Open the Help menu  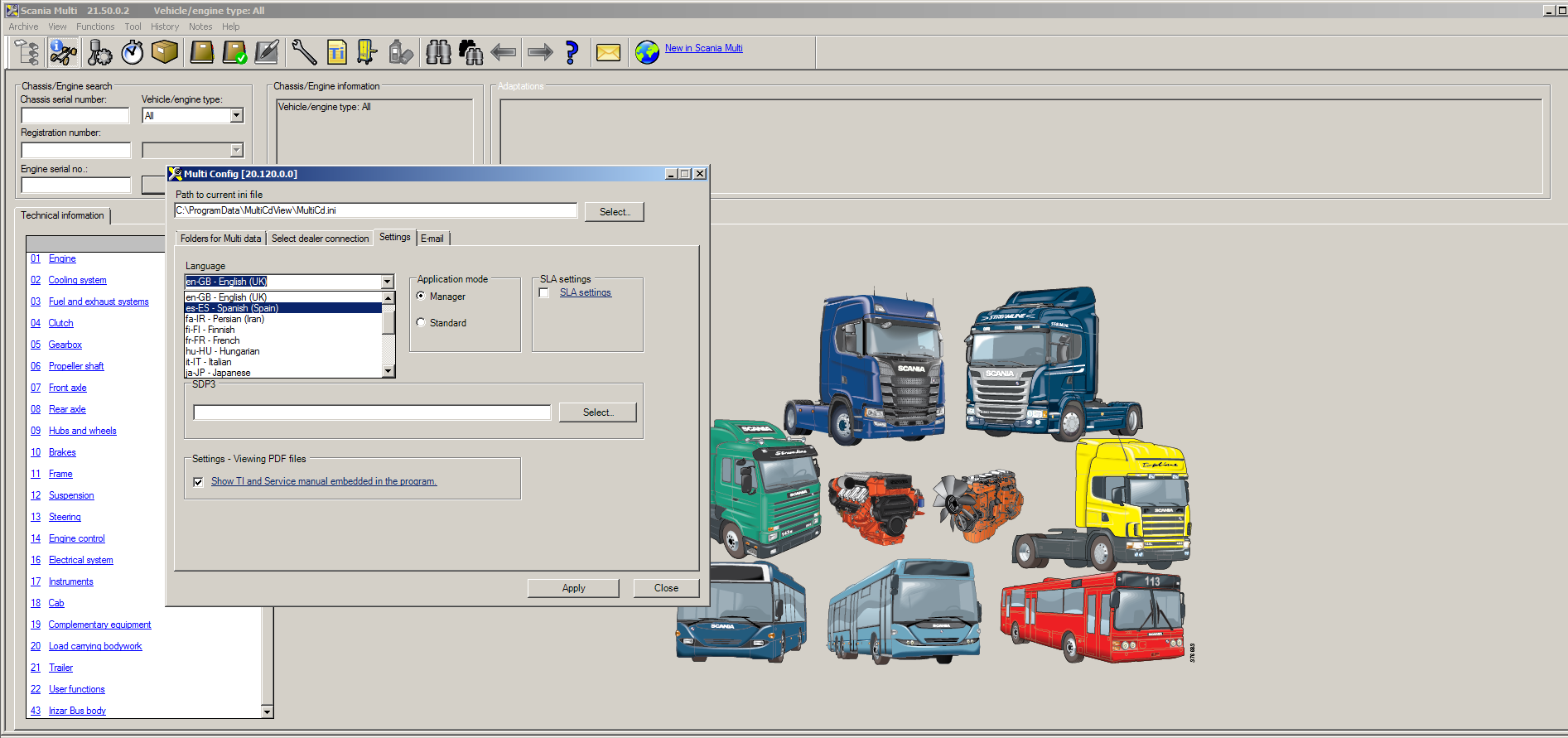230,27
